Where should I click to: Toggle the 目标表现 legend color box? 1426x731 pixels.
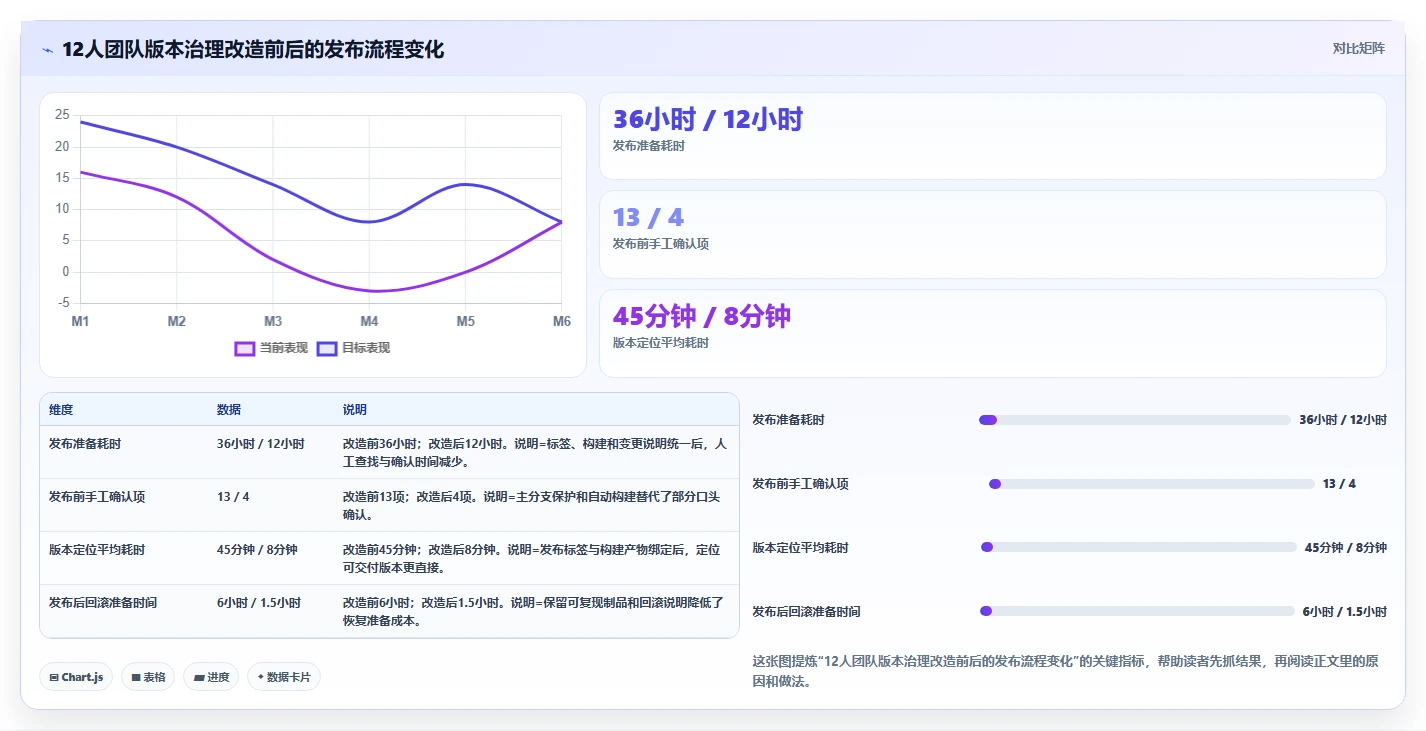pos(327,348)
